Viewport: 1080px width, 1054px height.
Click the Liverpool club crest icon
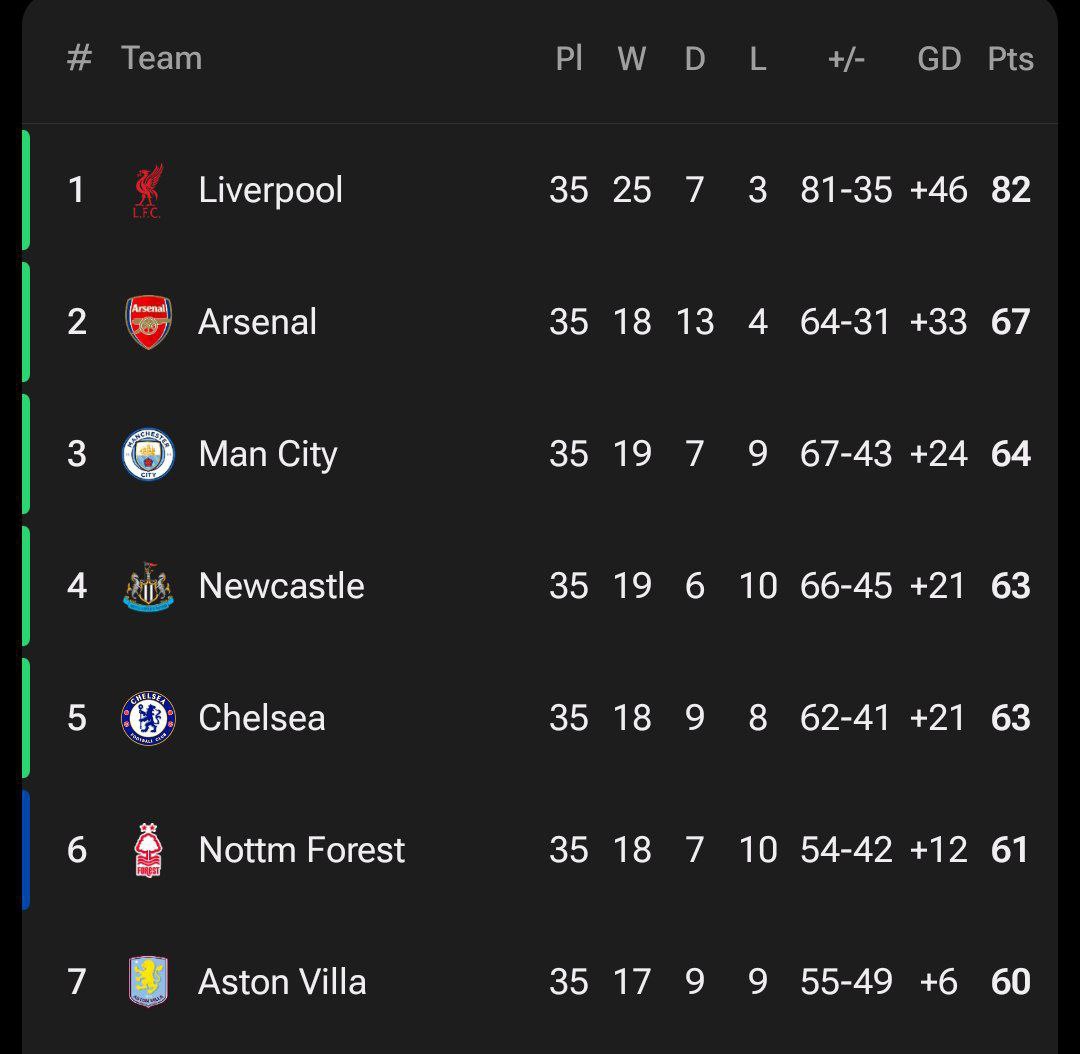point(148,190)
